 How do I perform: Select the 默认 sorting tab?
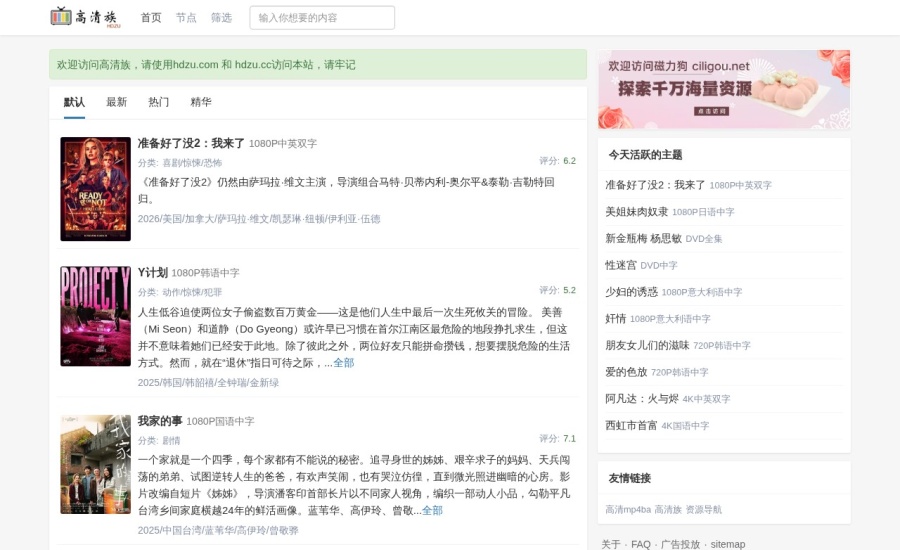[74, 102]
